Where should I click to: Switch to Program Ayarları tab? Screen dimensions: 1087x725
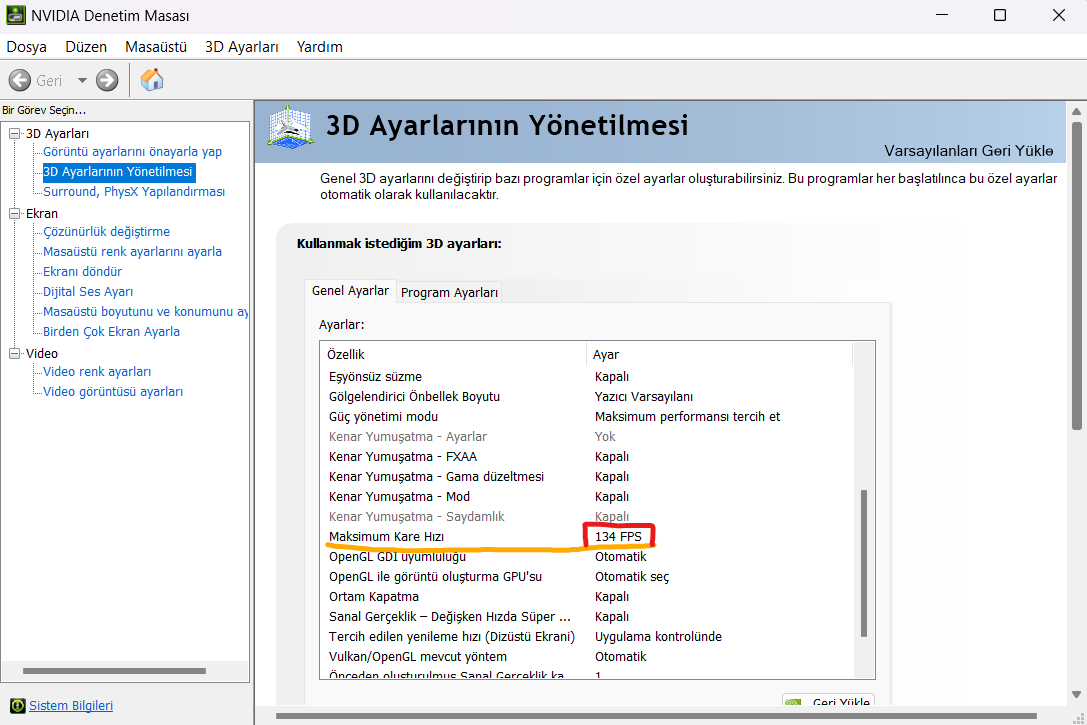point(449,292)
